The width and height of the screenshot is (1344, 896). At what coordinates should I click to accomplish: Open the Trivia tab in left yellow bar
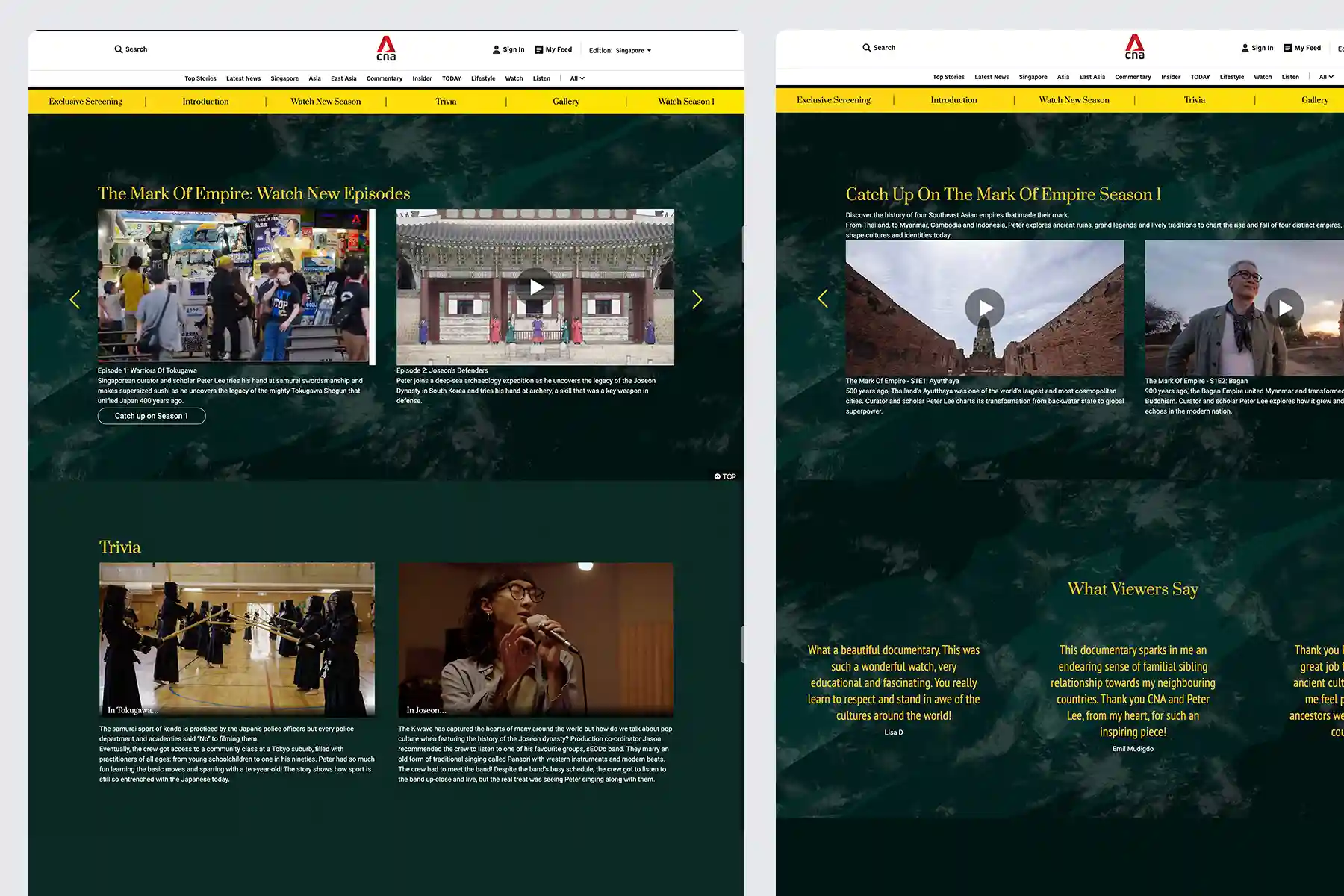click(x=446, y=102)
